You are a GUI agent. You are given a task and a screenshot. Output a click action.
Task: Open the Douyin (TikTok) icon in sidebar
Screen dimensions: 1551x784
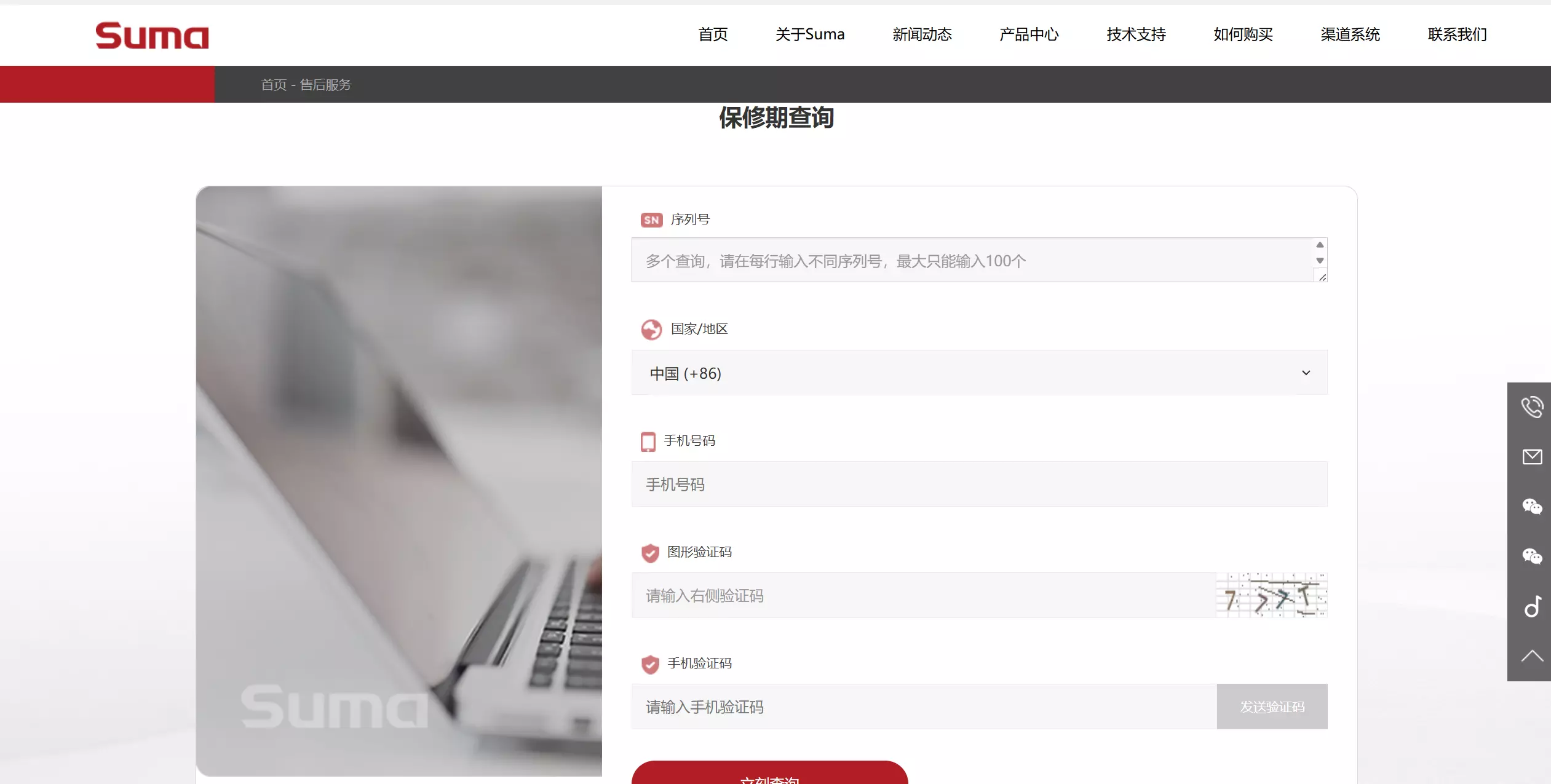(x=1531, y=606)
